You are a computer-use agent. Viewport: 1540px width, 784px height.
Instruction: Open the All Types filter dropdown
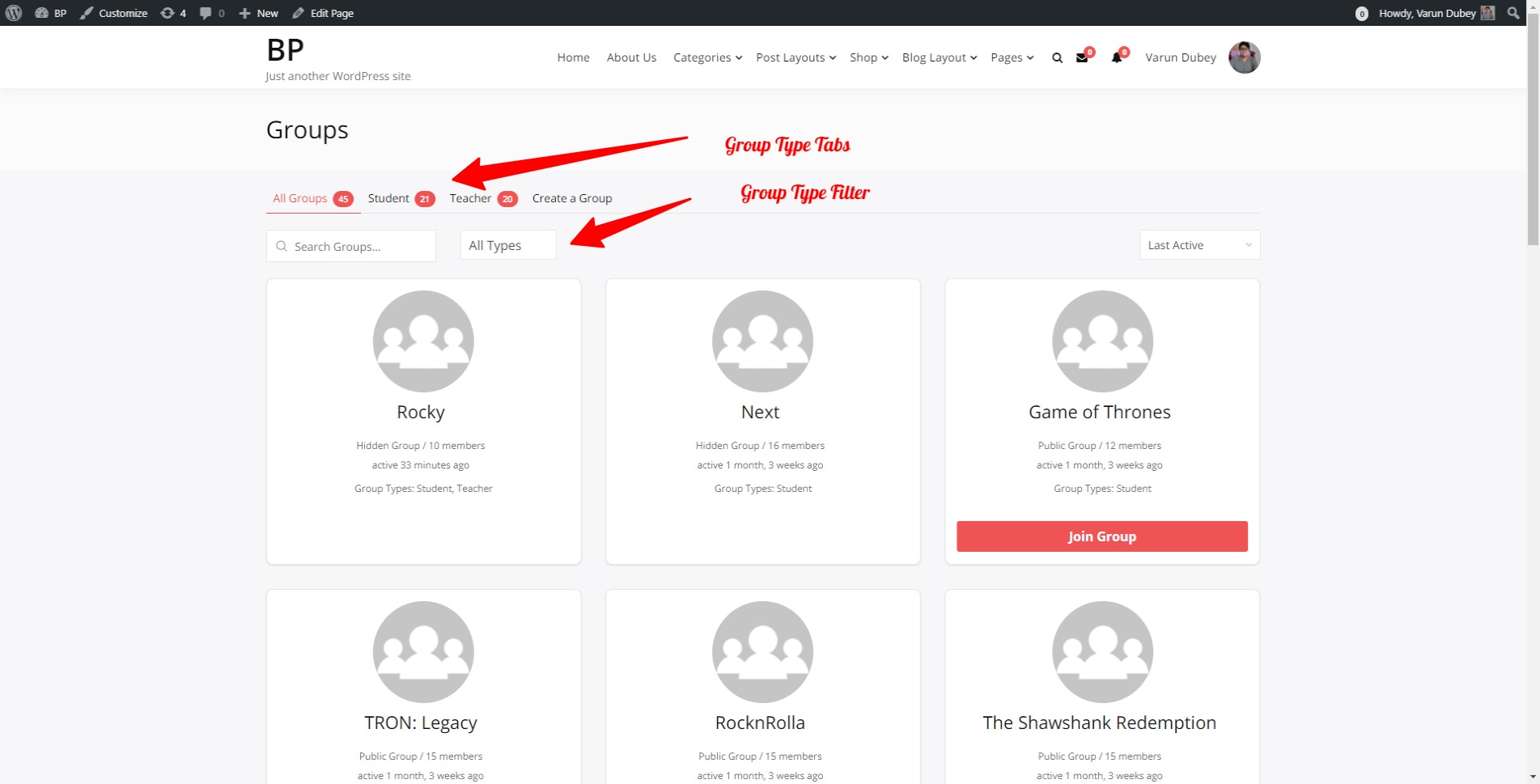point(508,245)
